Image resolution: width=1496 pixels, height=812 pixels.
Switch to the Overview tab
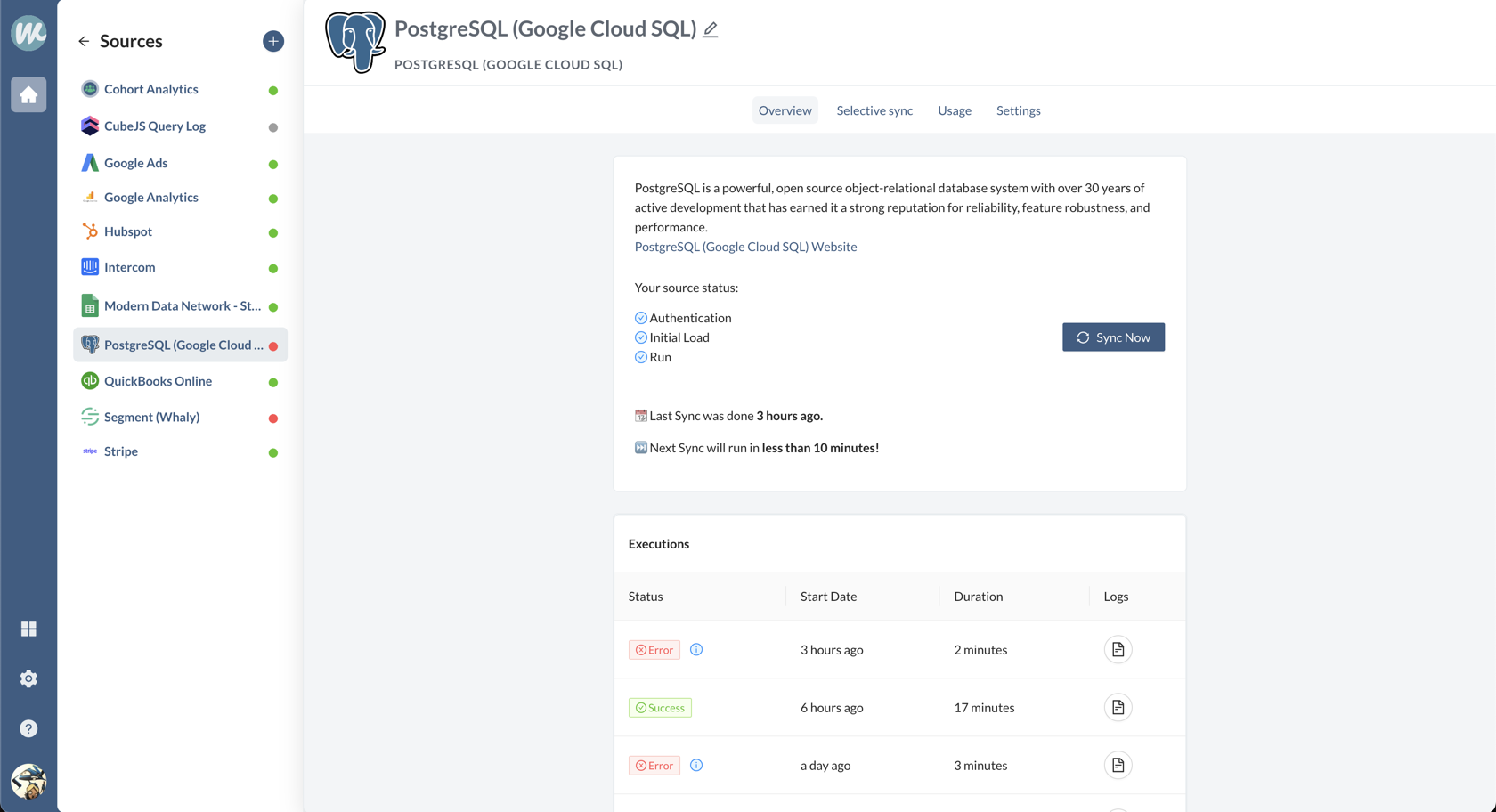(x=785, y=110)
